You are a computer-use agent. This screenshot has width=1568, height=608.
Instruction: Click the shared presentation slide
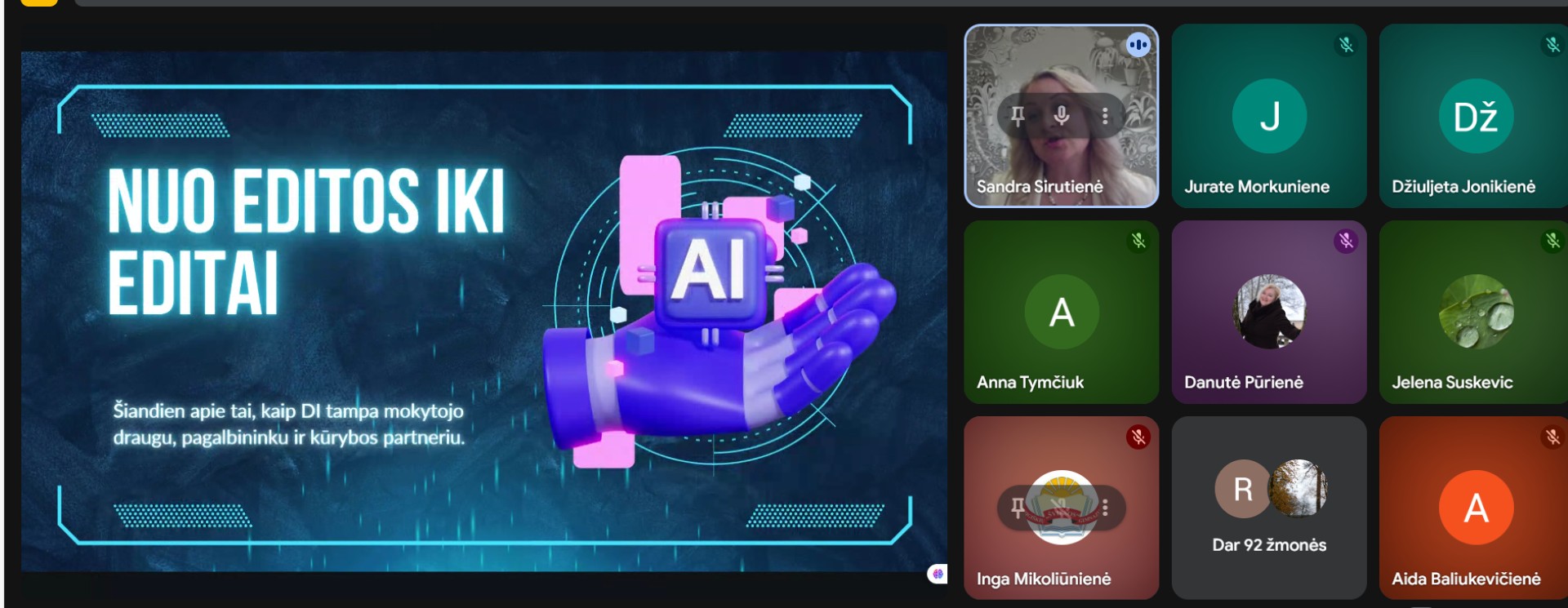click(483, 310)
